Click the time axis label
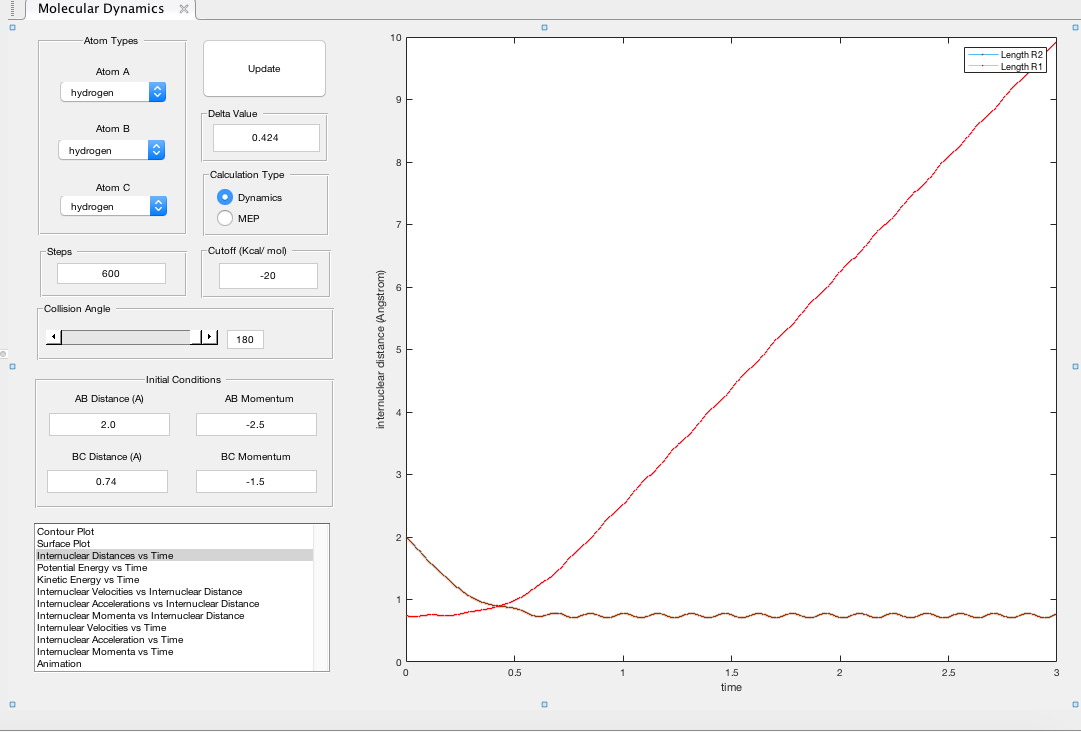The height and width of the screenshot is (732, 1081). click(x=731, y=687)
